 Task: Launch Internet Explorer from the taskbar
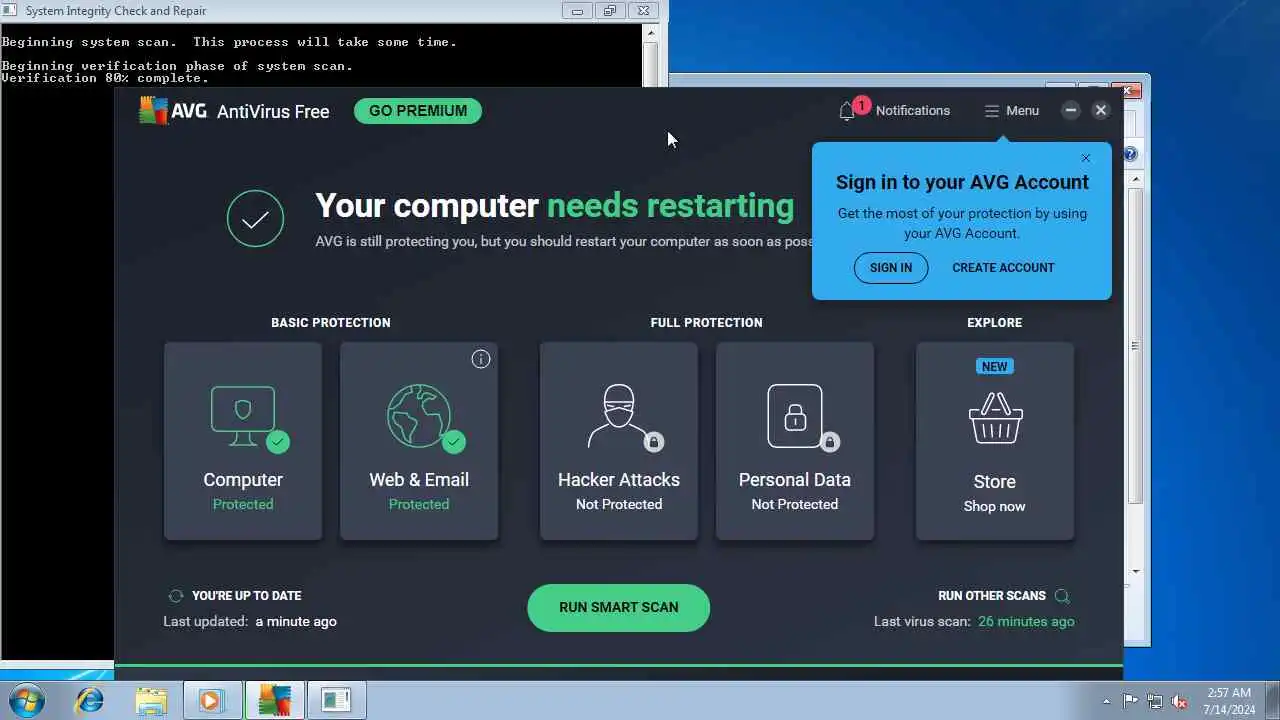89,700
